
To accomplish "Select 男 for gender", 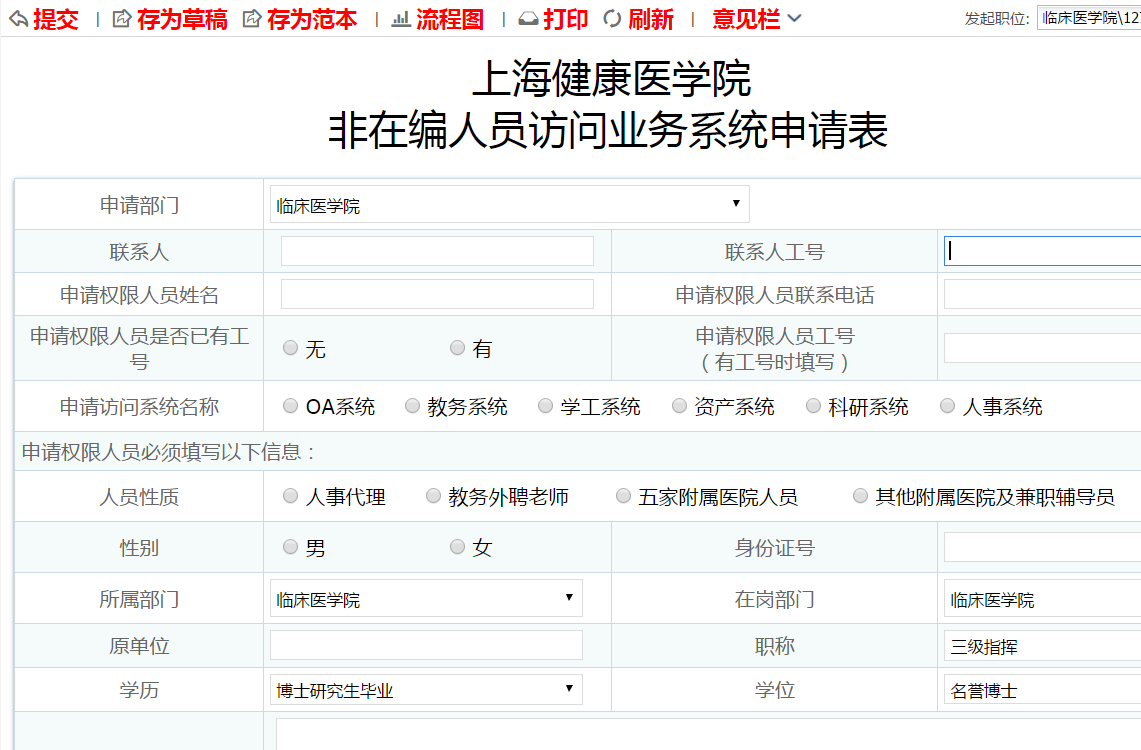I will [290, 547].
